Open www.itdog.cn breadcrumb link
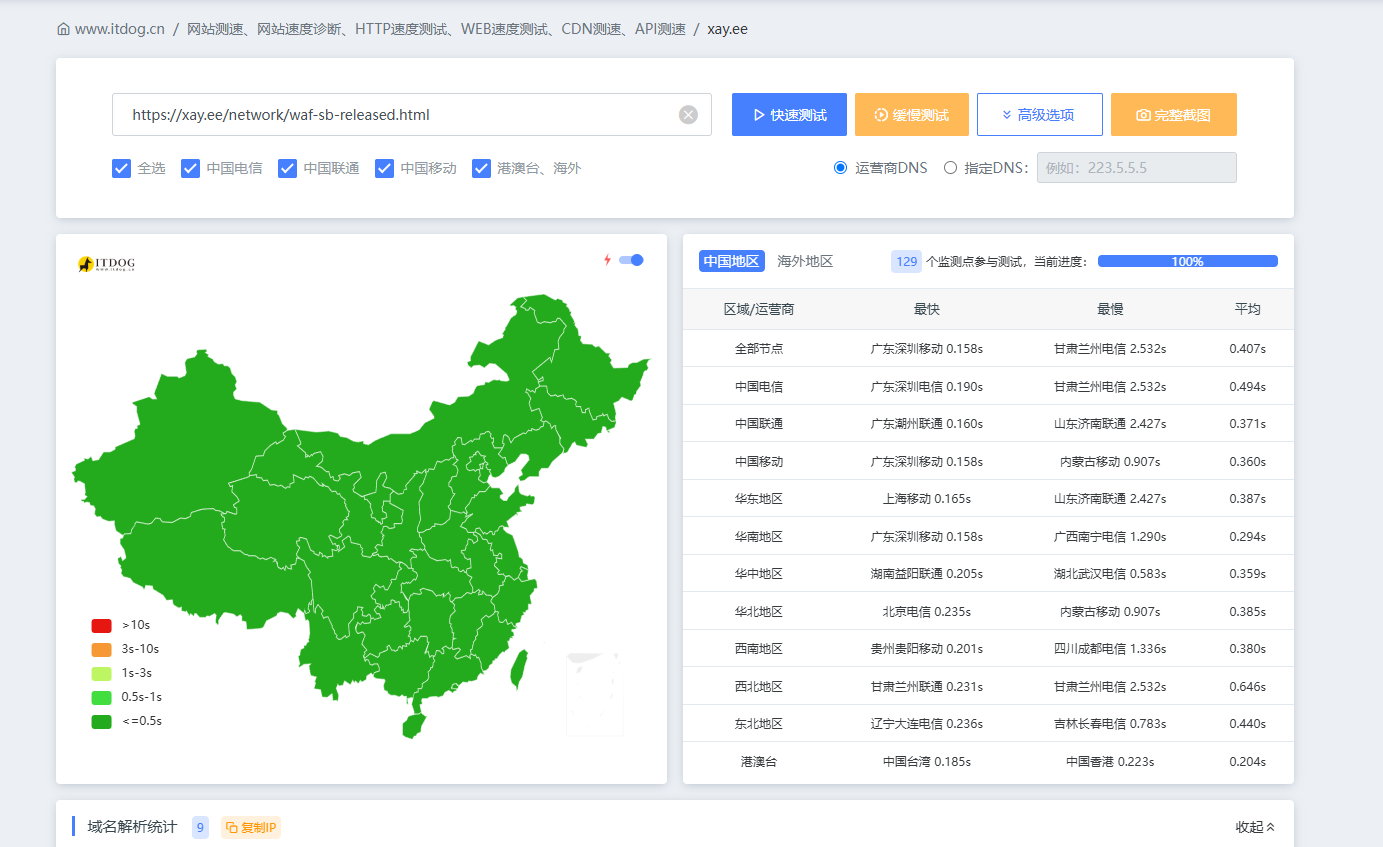The height and width of the screenshot is (847, 1383). (119, 29)
